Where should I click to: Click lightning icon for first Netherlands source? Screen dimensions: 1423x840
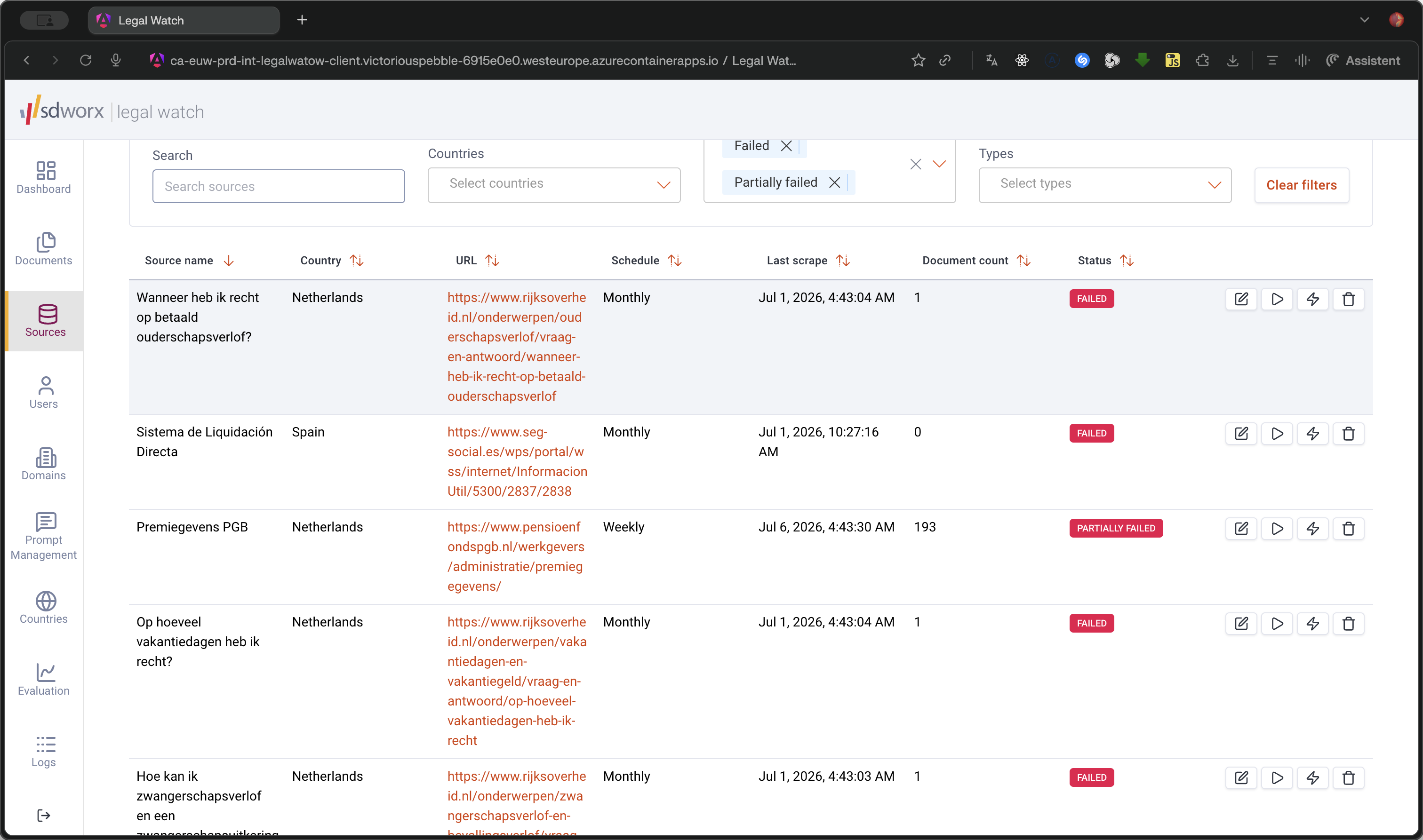click(1312, 299)
